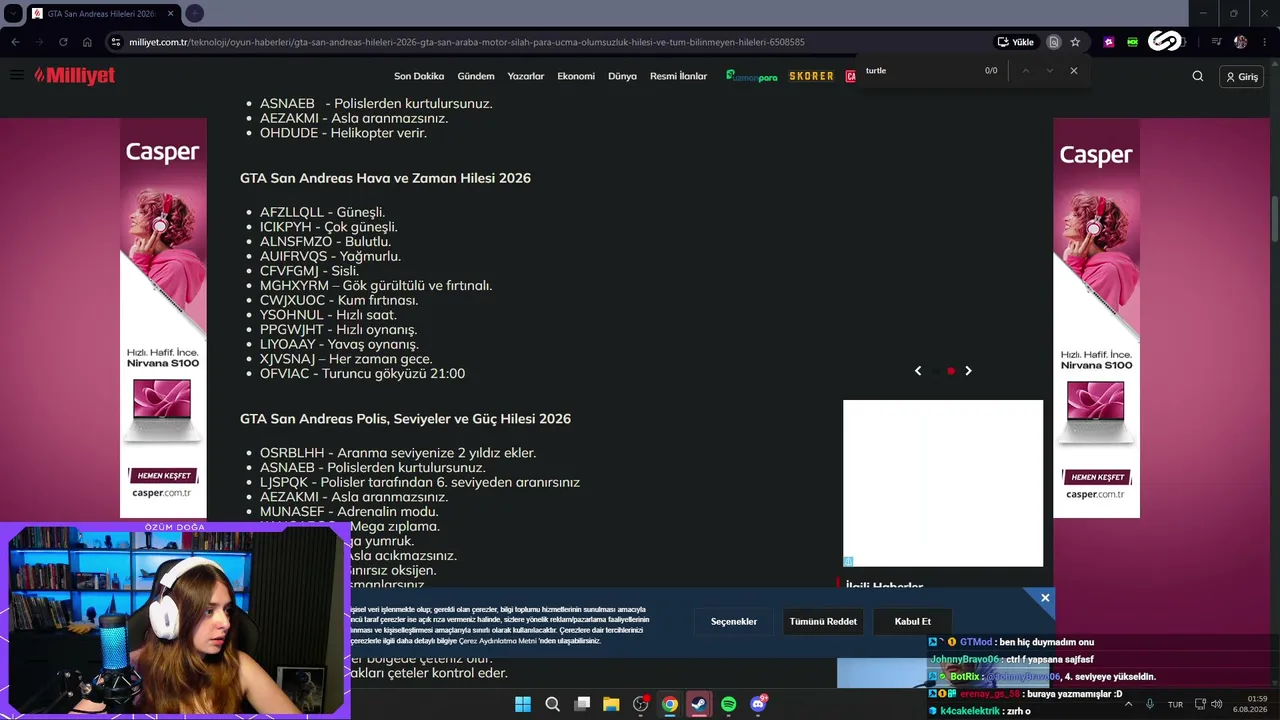
Task: Switch to Chrome on taskbar
Action: tap(670, 704)
